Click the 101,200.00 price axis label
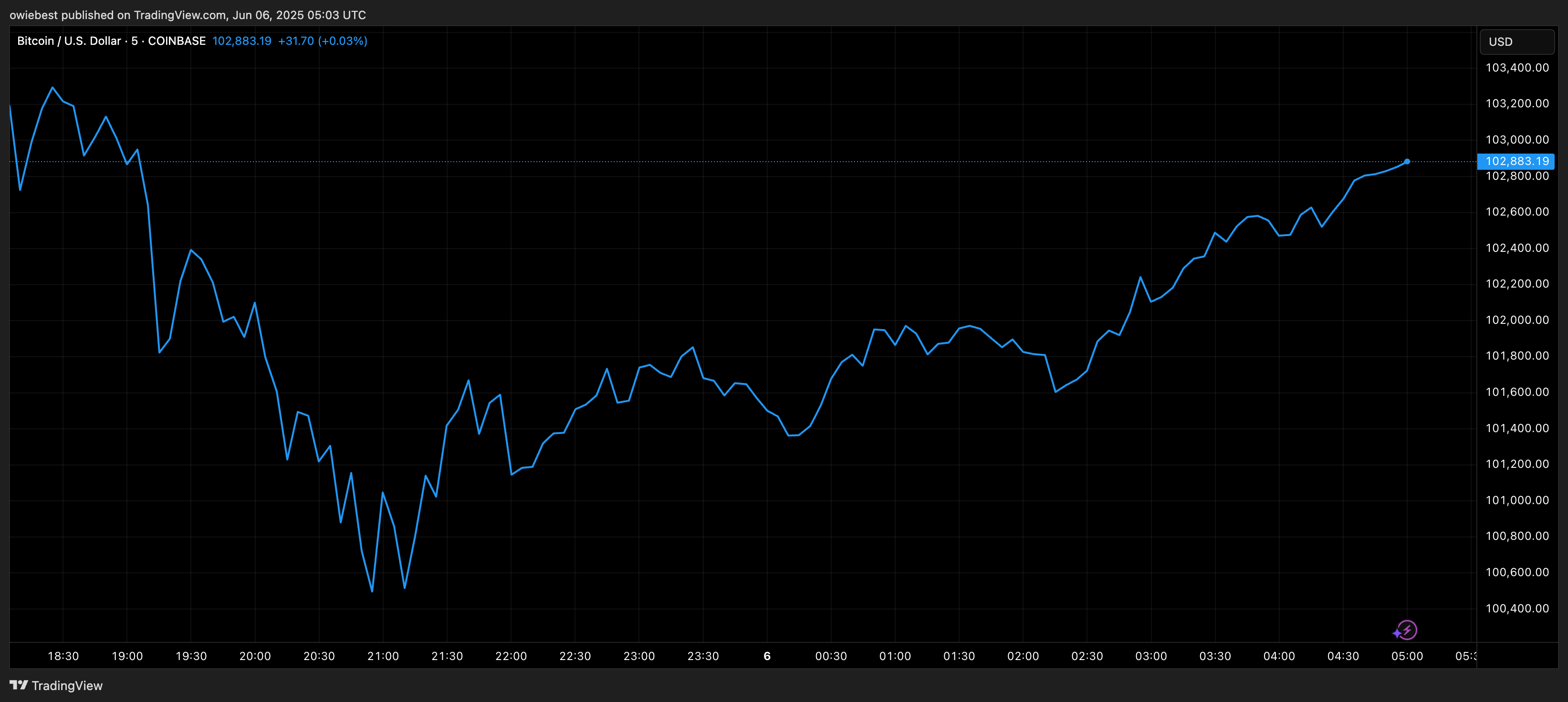 pos(1517,464)
